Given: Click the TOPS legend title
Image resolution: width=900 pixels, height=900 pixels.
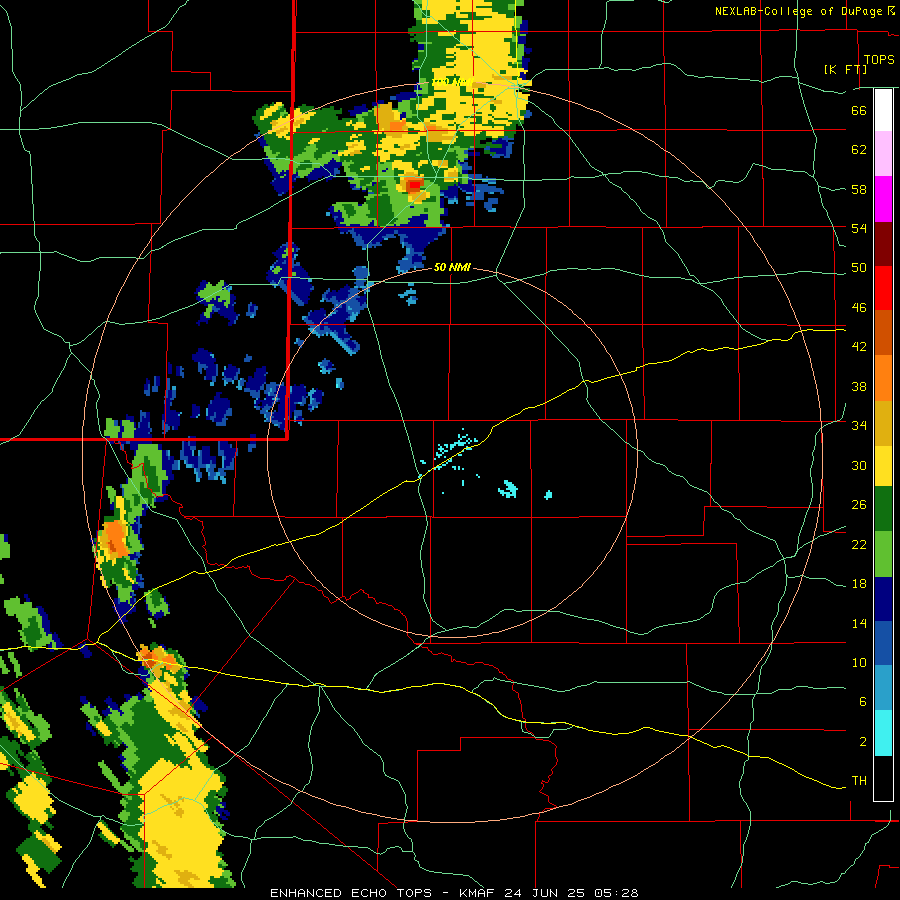Looking at the screenshot, I should 879,59.
